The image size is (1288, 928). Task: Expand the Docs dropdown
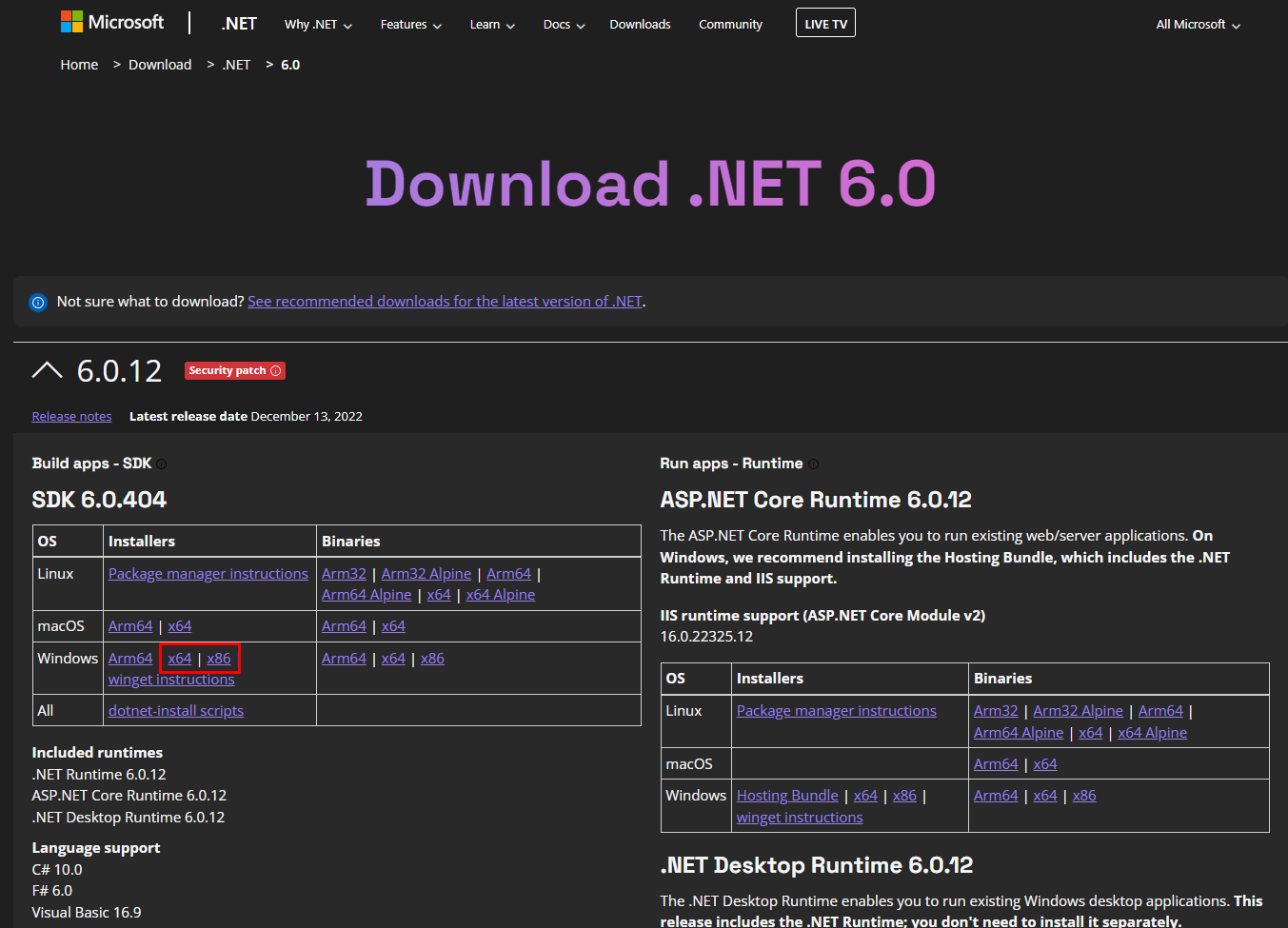tap(565, 25)
